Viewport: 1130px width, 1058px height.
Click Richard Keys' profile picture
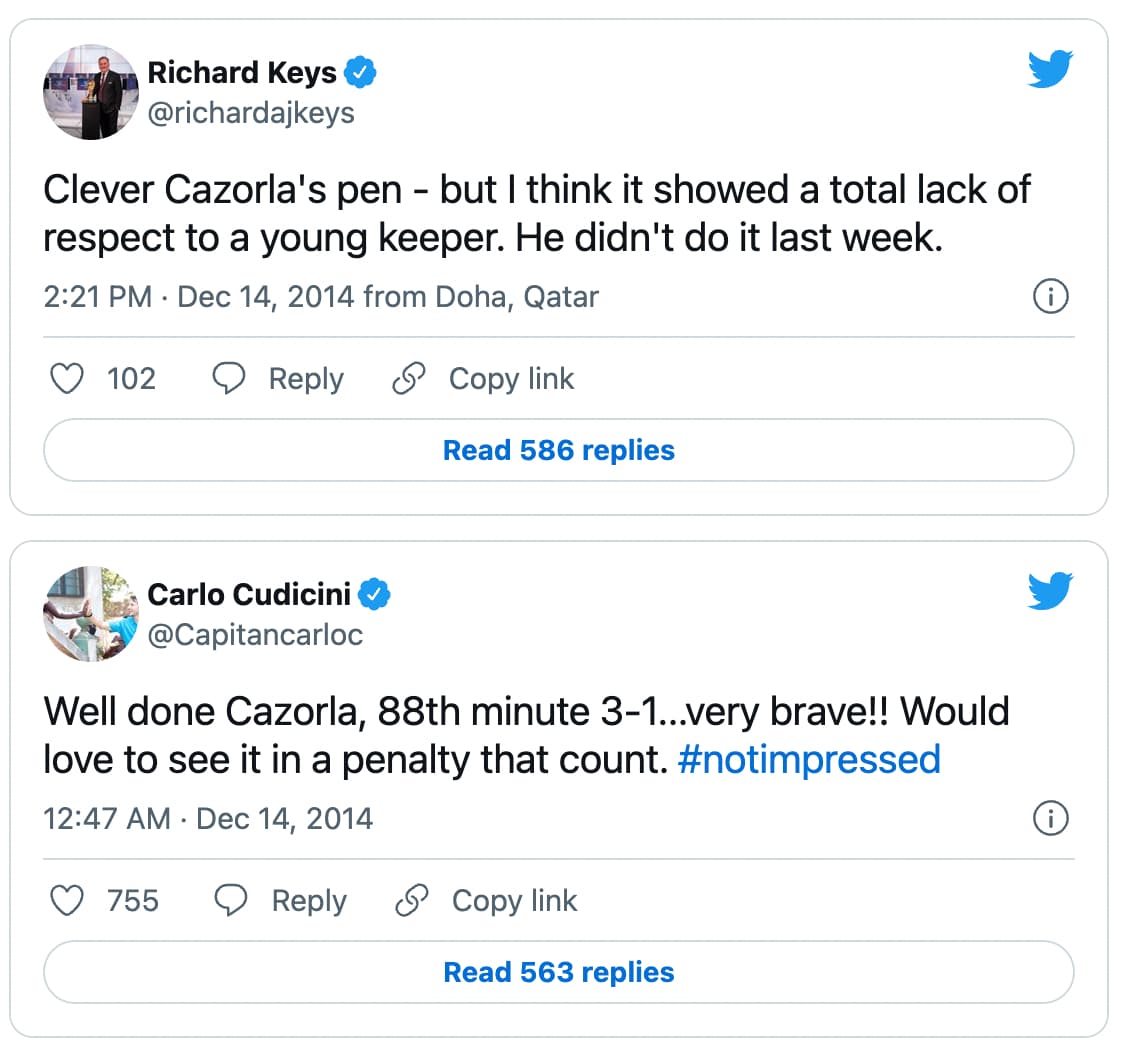[91, 92]
